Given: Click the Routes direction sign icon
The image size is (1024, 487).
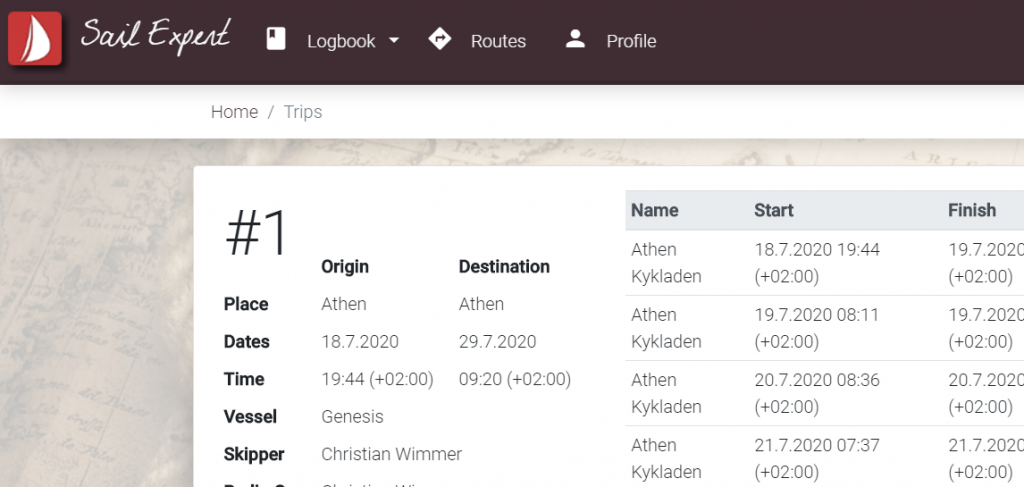Looking at the screenshot, I should coord(439,40).
